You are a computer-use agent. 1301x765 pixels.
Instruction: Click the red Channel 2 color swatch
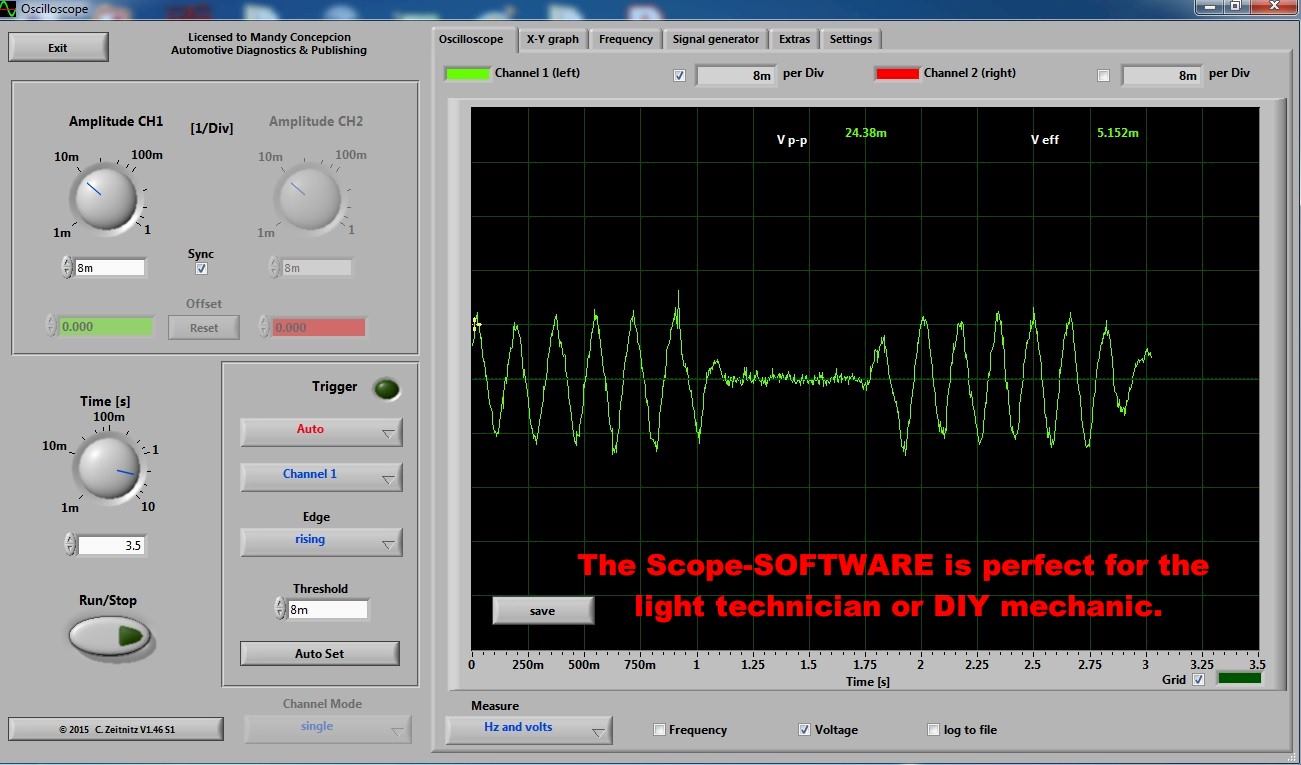pyautogui.click(x=897, y=73)
